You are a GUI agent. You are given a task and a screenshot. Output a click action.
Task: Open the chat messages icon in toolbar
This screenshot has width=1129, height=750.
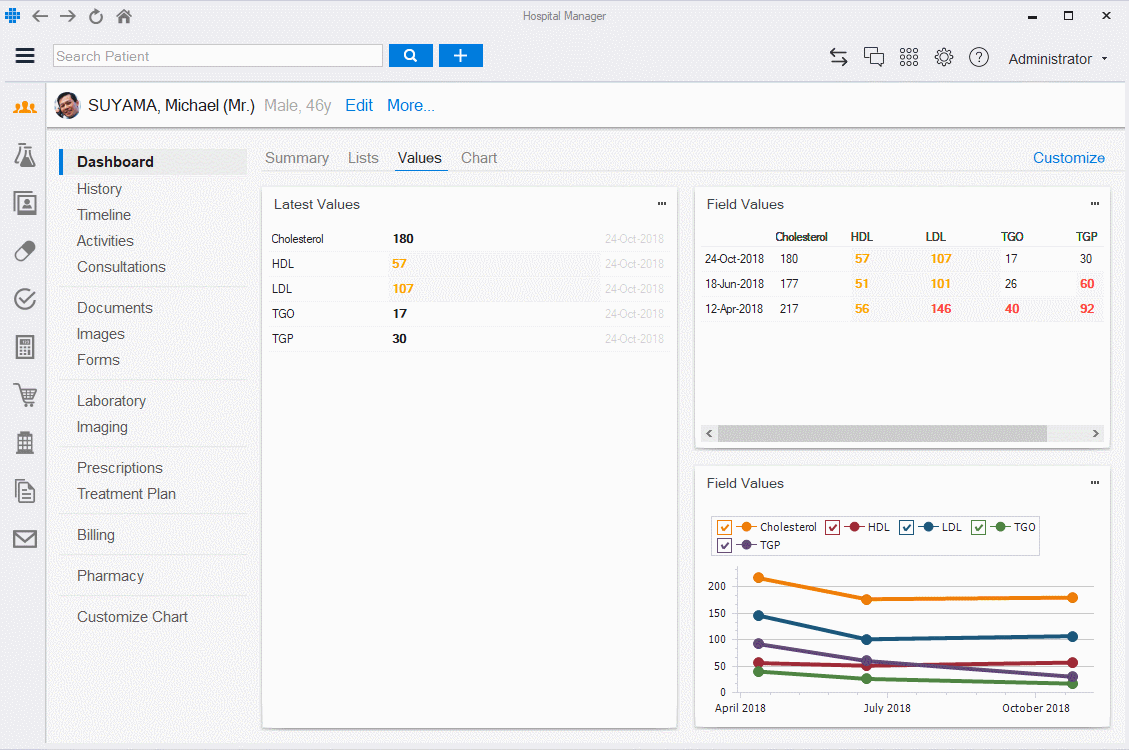pyautogui.click(x=874, y=57)
